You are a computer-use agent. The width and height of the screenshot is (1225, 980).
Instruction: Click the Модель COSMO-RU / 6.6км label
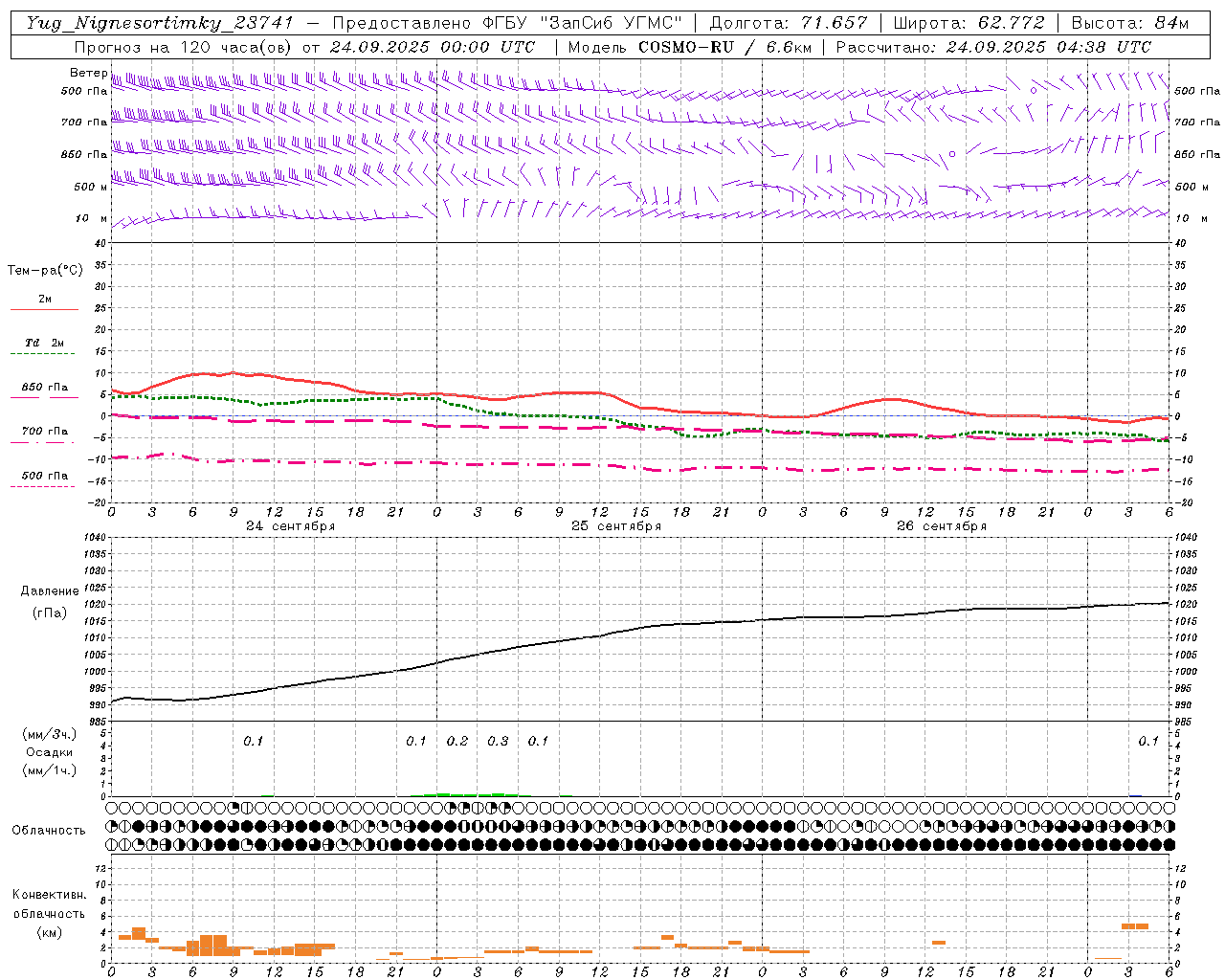[689, 47]
